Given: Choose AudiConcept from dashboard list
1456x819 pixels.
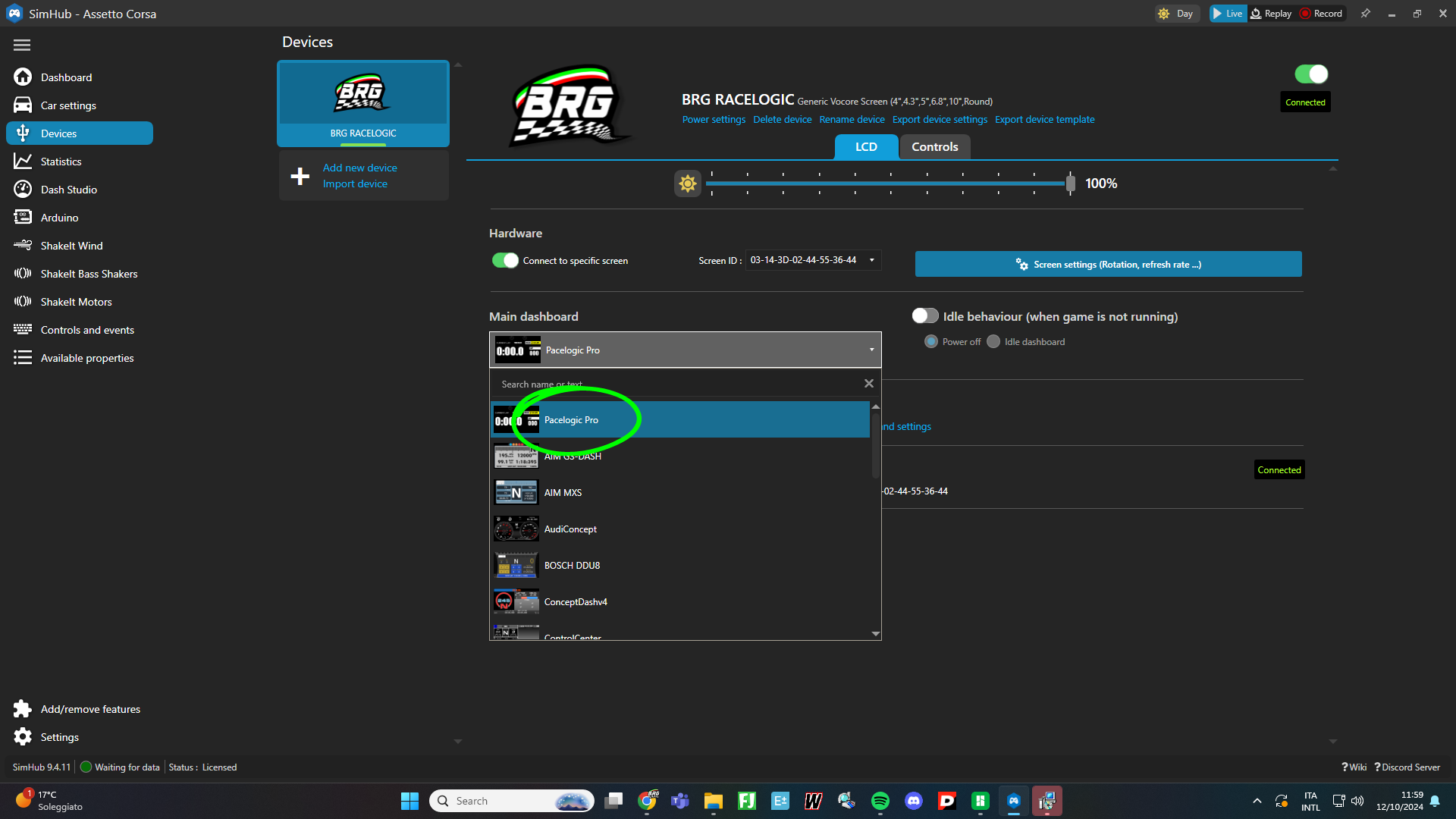Looking at the screenshot, I should tap(680, 529).
